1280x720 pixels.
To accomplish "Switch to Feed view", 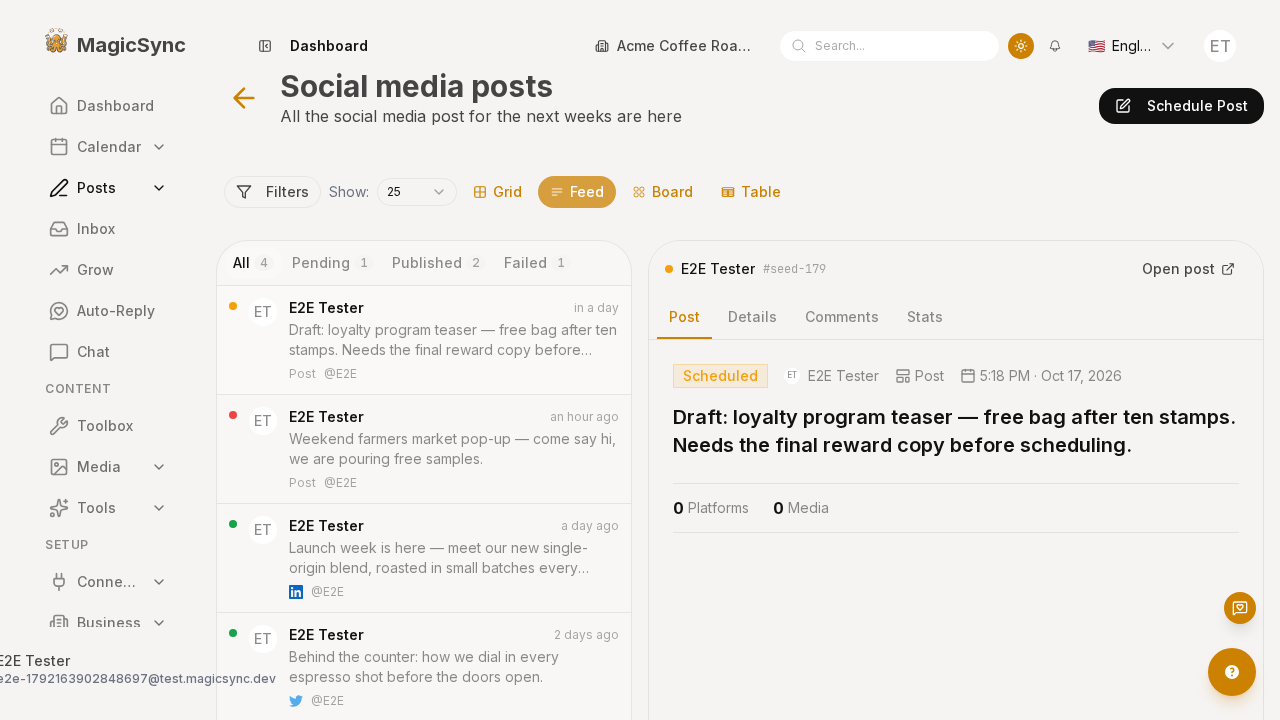I will coord(577,192).
